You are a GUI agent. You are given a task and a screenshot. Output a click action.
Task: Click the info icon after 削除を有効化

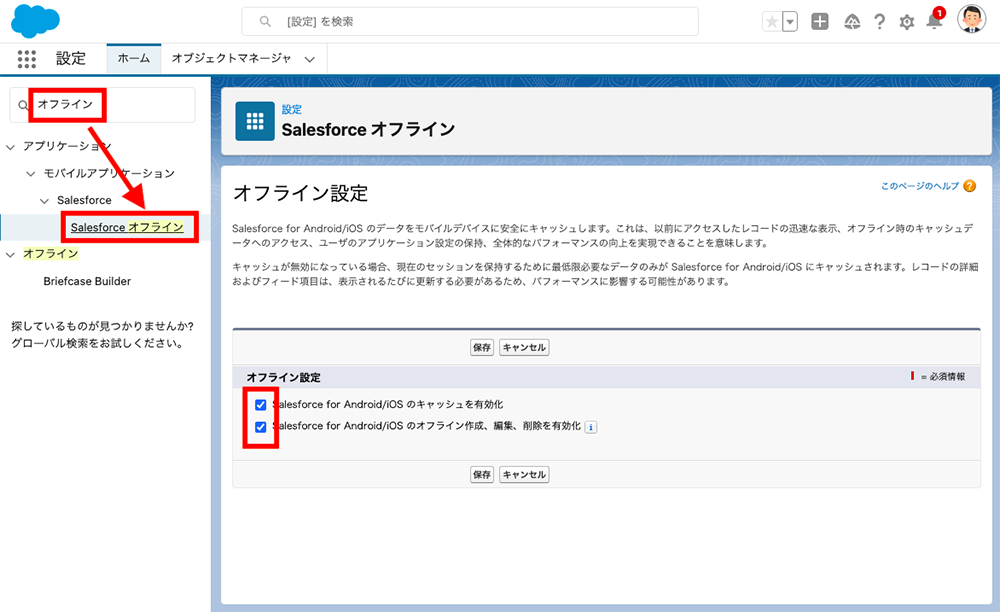(591, 427)
